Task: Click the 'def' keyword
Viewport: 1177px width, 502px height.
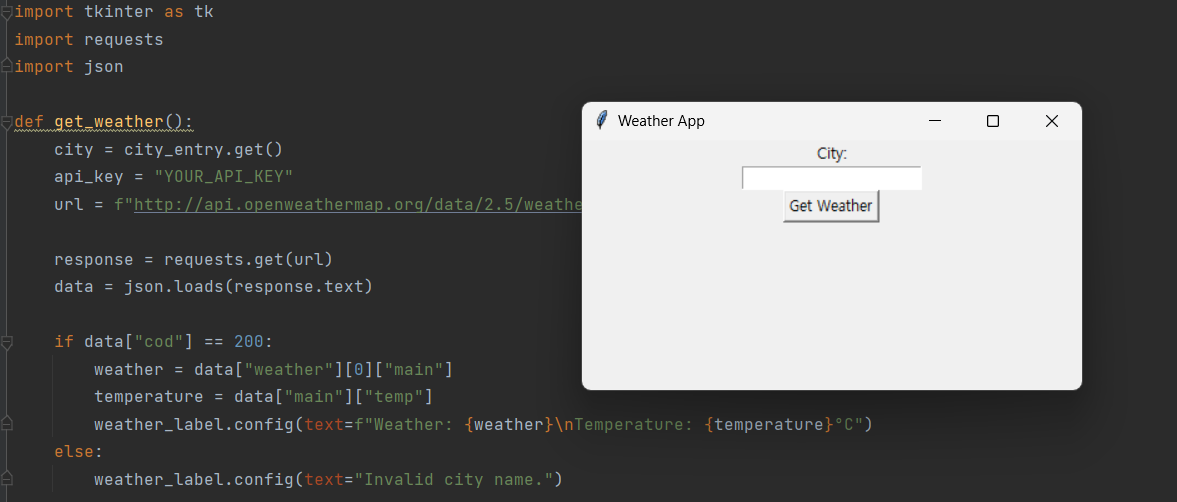Action: click(29, 122)
